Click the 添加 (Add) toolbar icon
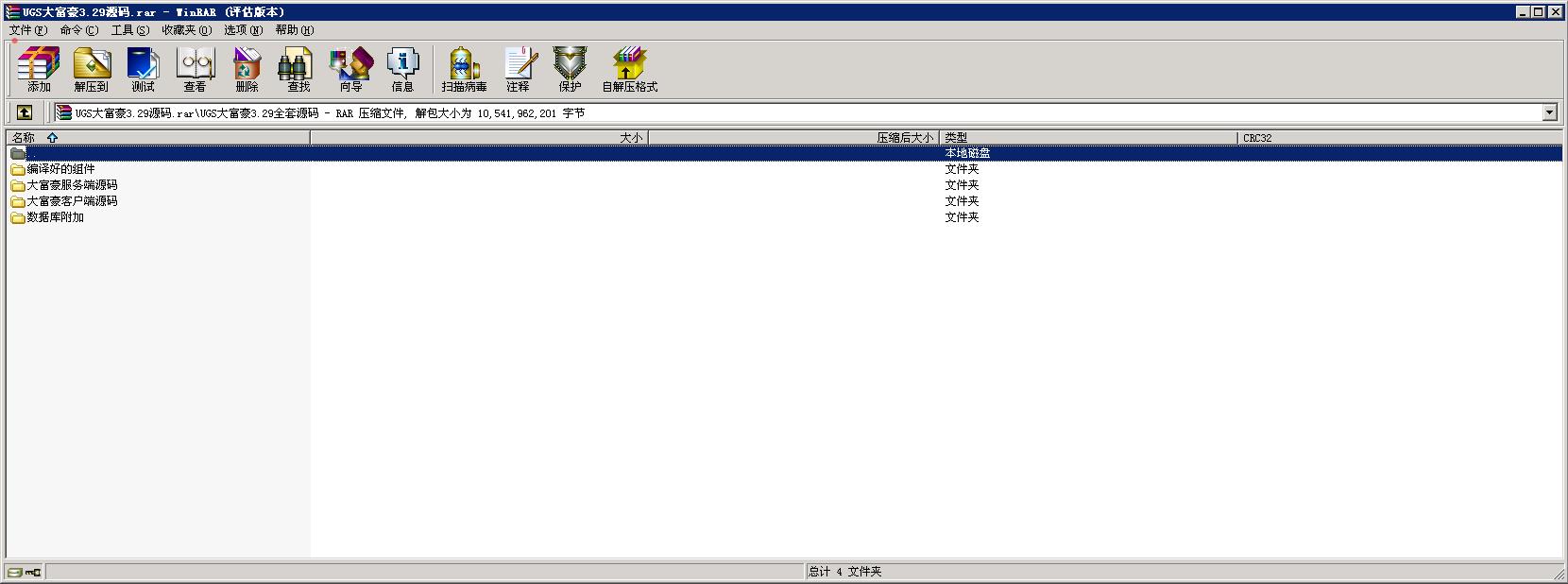 coord(39,70)
